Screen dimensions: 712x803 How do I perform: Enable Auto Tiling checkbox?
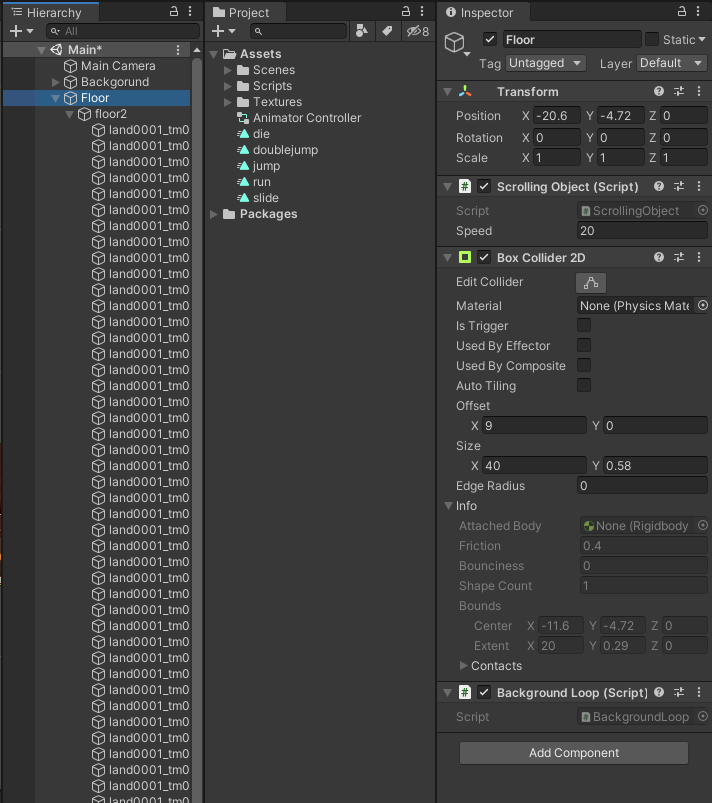584,385
